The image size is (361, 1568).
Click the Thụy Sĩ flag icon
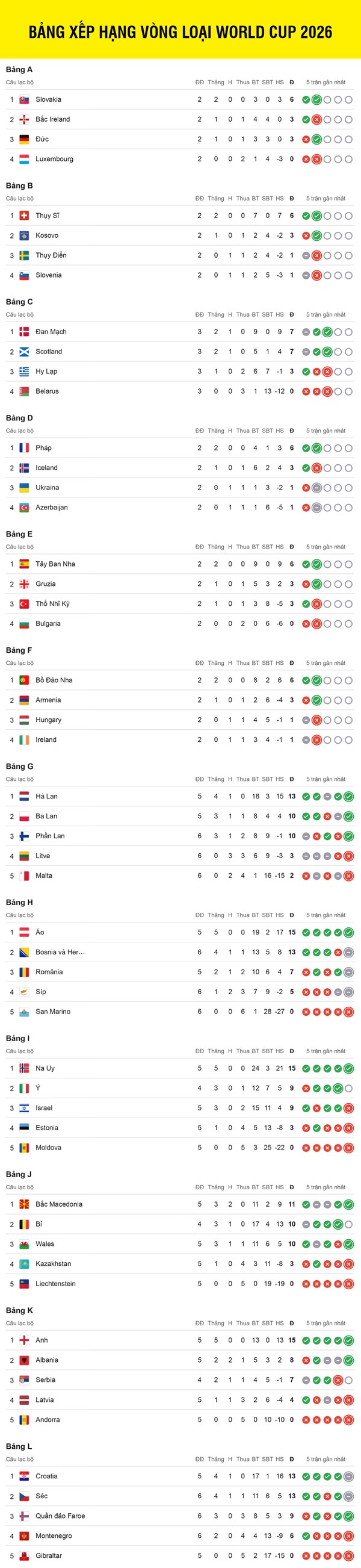click(24, 216)
